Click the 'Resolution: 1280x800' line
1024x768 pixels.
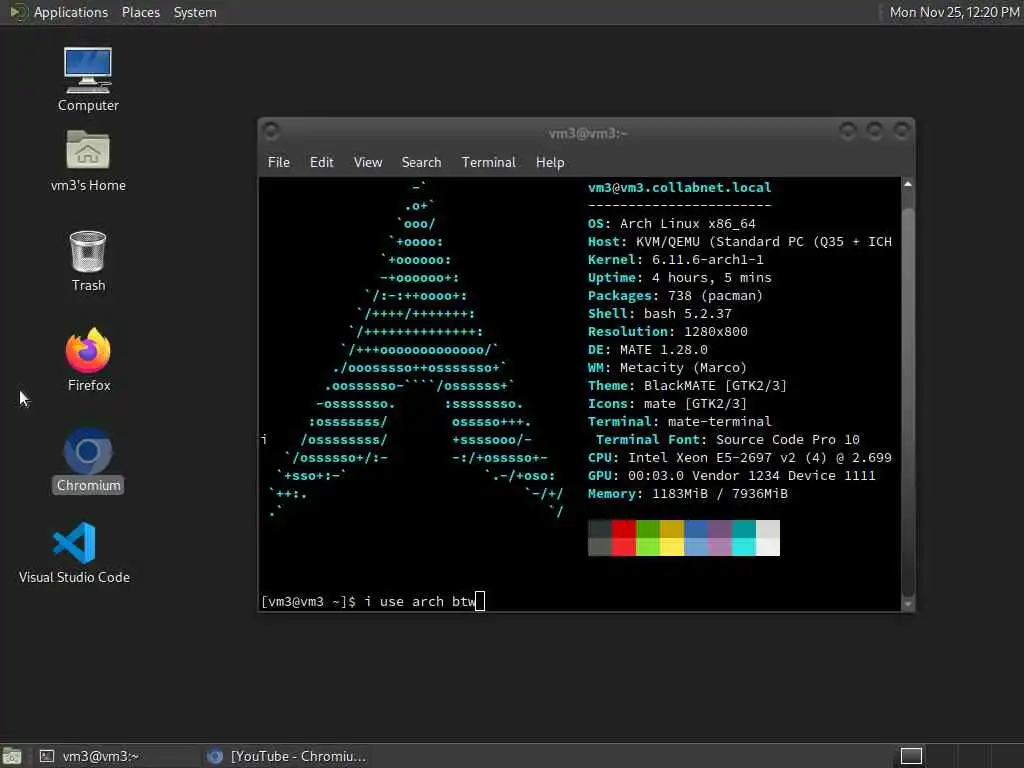(667, 332)
